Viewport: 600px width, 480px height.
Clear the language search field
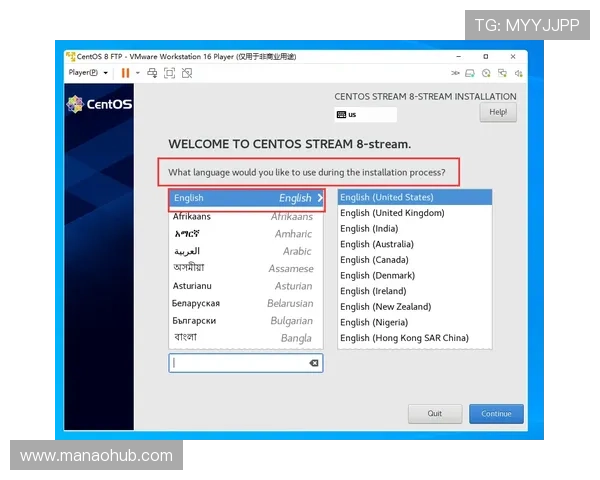[314, 363]
